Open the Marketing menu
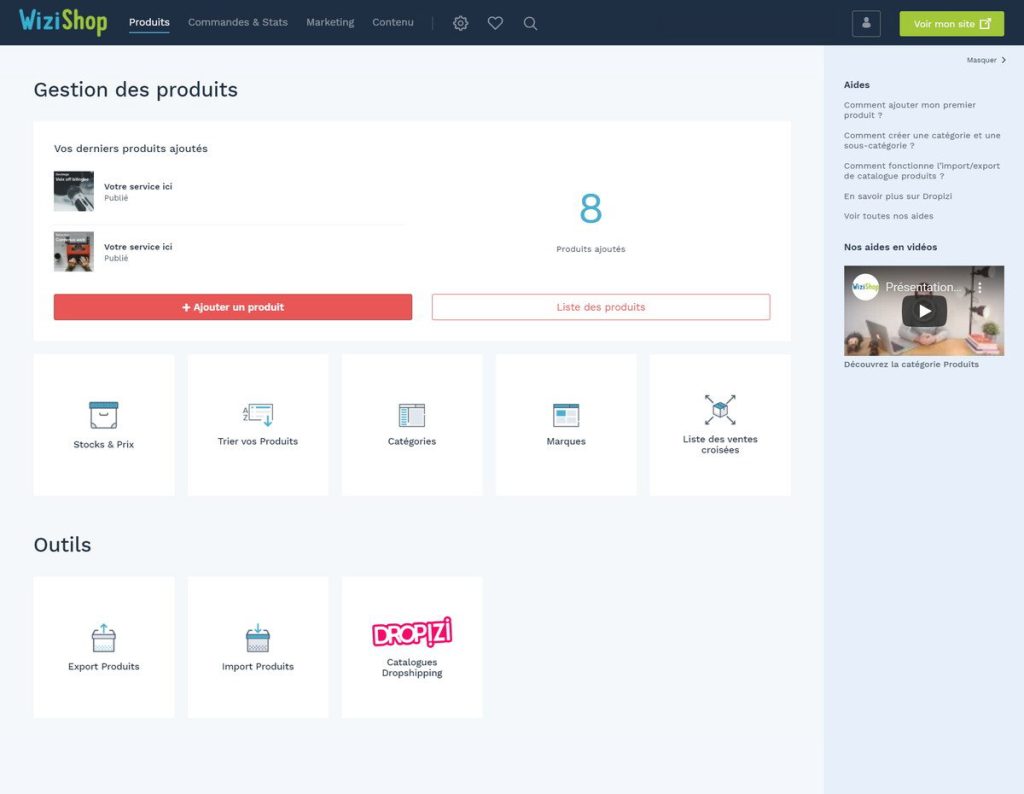Viewport: 1024px width, 794px height. (x=330, y=22)
